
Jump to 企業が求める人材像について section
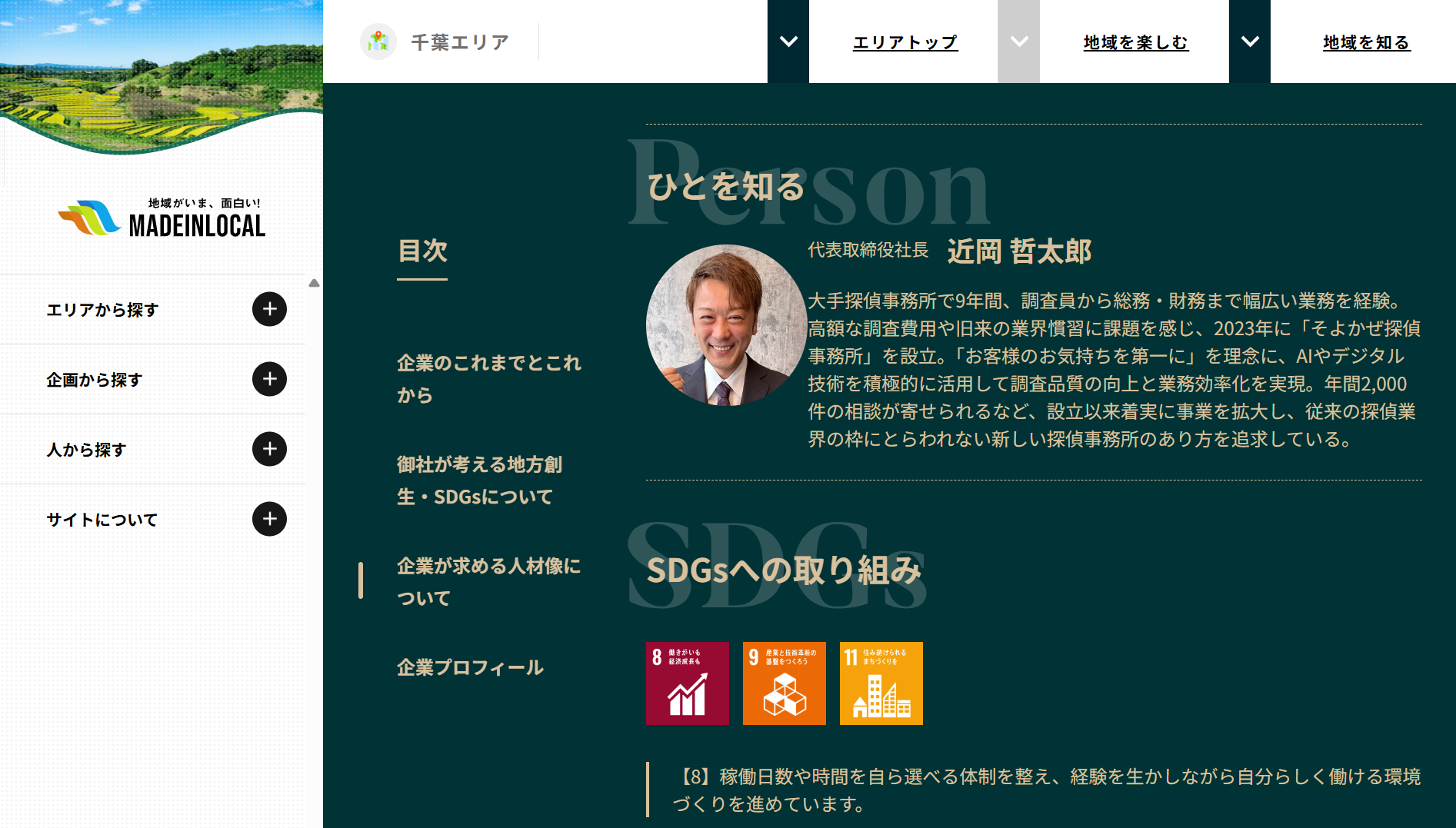(x=488, y=581)
